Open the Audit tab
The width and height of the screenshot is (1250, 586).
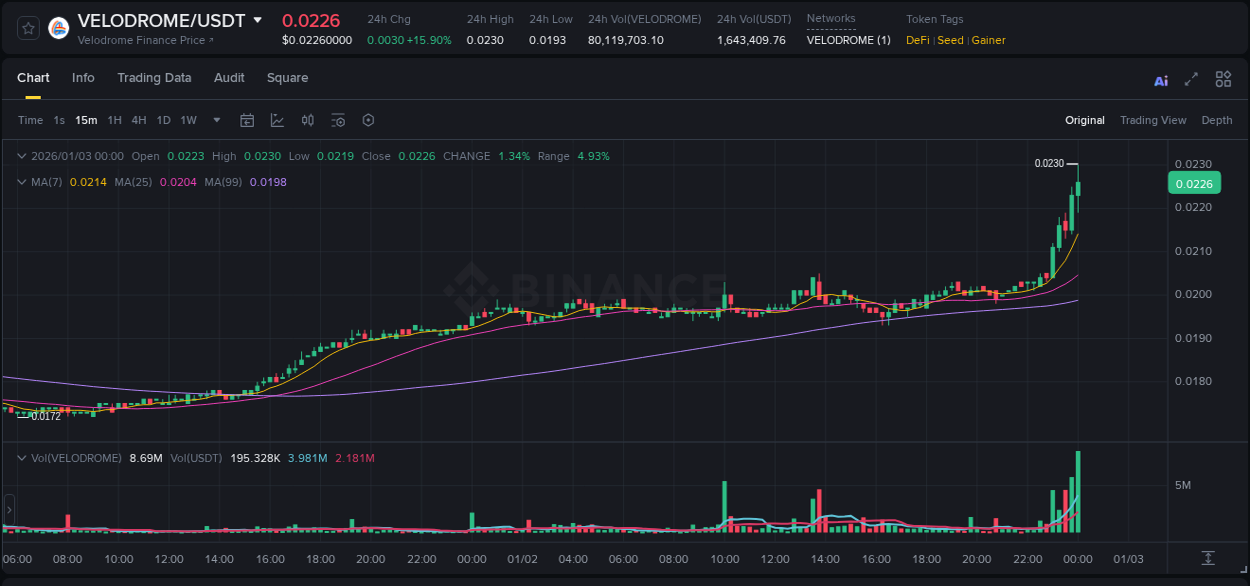[x=229, y=78]
